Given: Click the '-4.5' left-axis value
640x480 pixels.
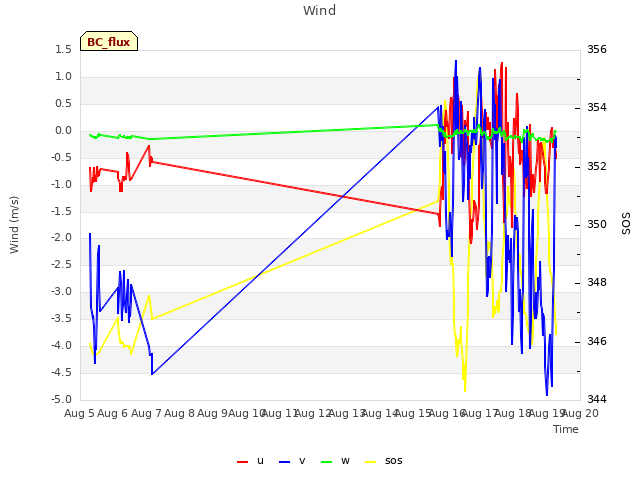Looking at the screenshot, I should 61,372.
